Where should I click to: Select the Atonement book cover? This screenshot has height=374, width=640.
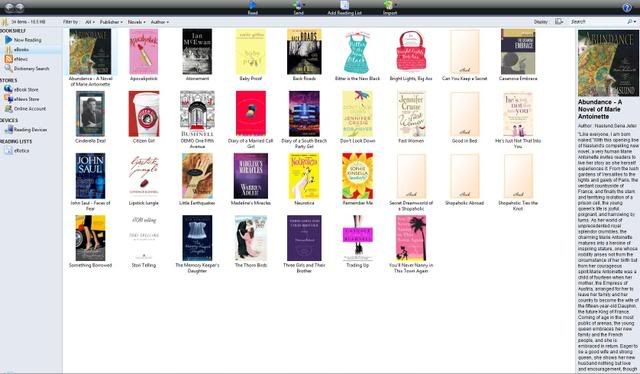[197, 51]
